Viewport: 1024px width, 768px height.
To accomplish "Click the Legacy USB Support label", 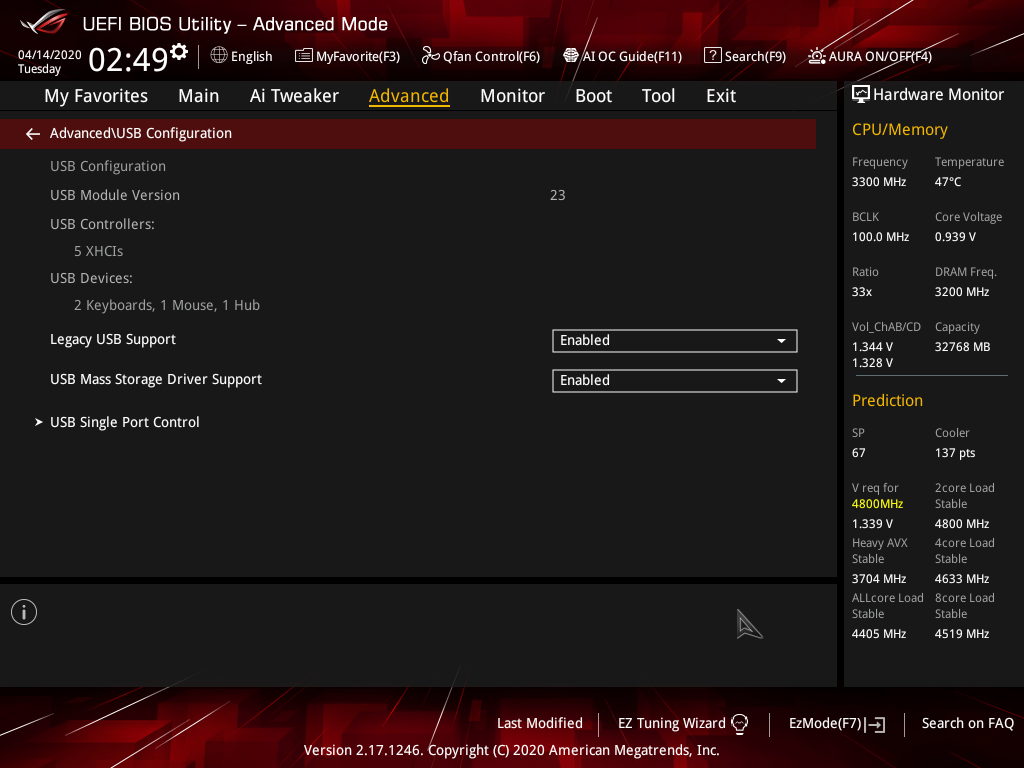I will click(x=113, y=340).
